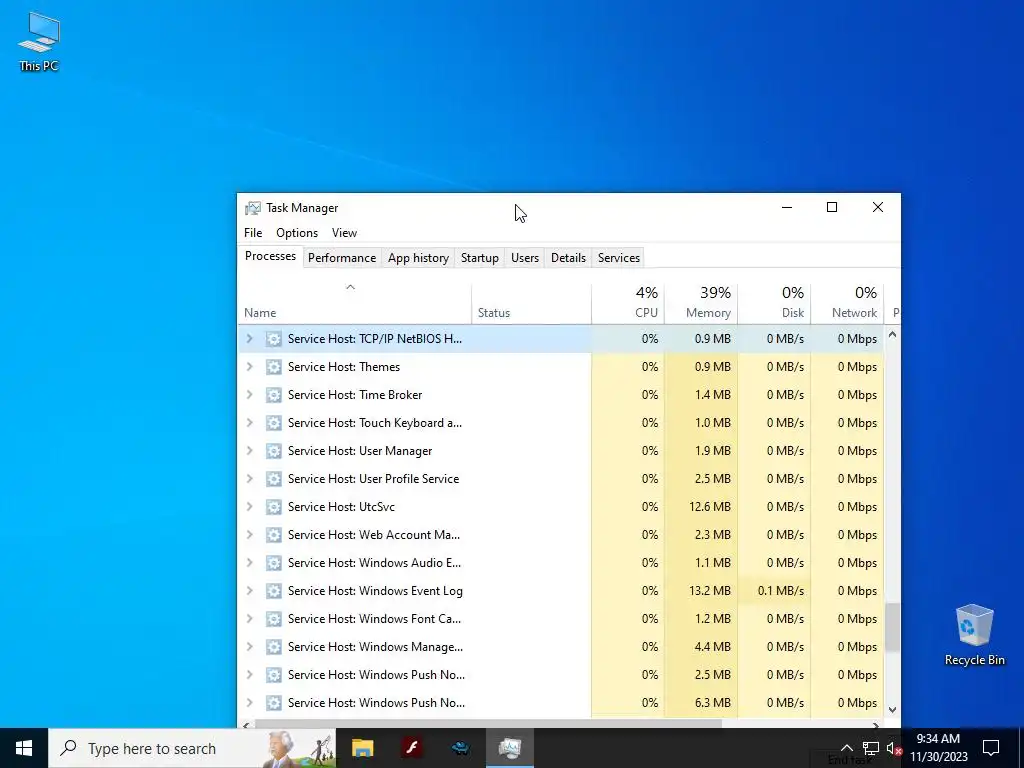The height and width of the screenshot is (768, 1024).
Task: Click the muted volume icon in tray
Action: pos(894,748)
